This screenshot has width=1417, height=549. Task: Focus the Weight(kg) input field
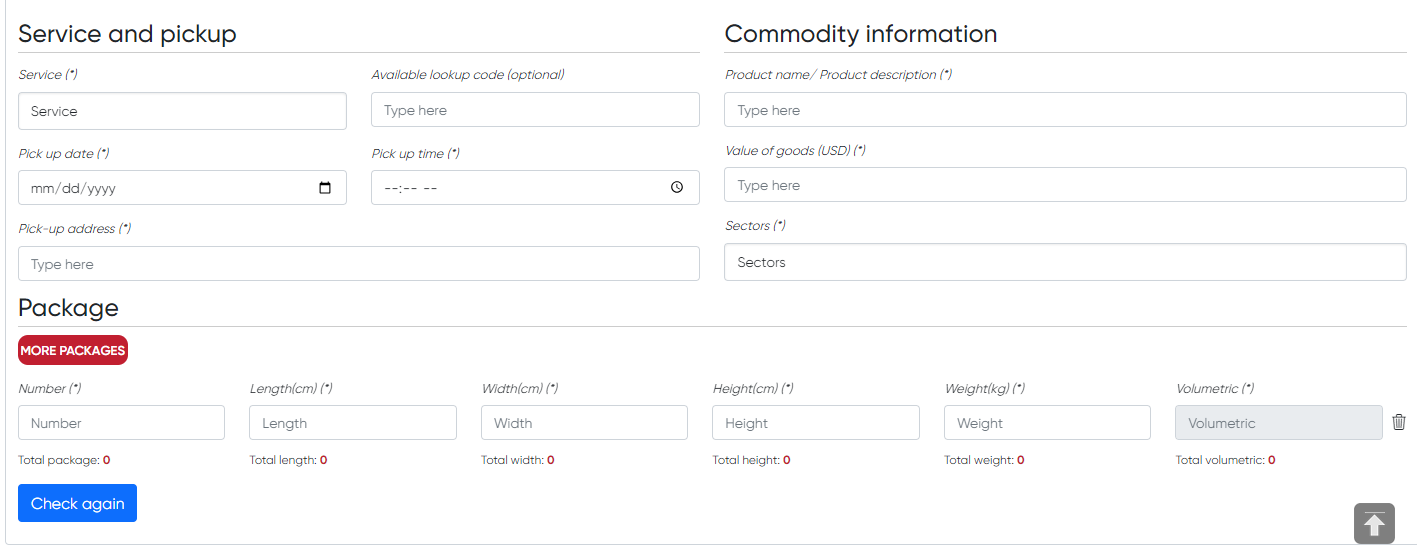click(1047, 423)
